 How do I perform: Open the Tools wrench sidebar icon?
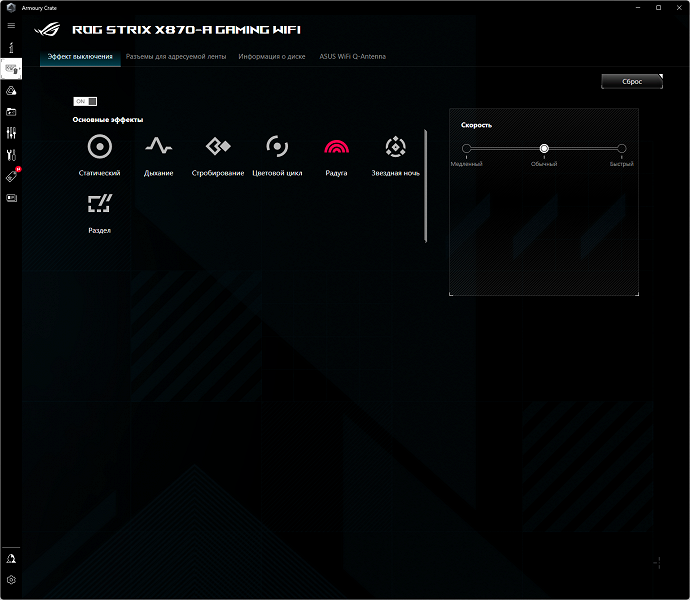click(11, 155)
